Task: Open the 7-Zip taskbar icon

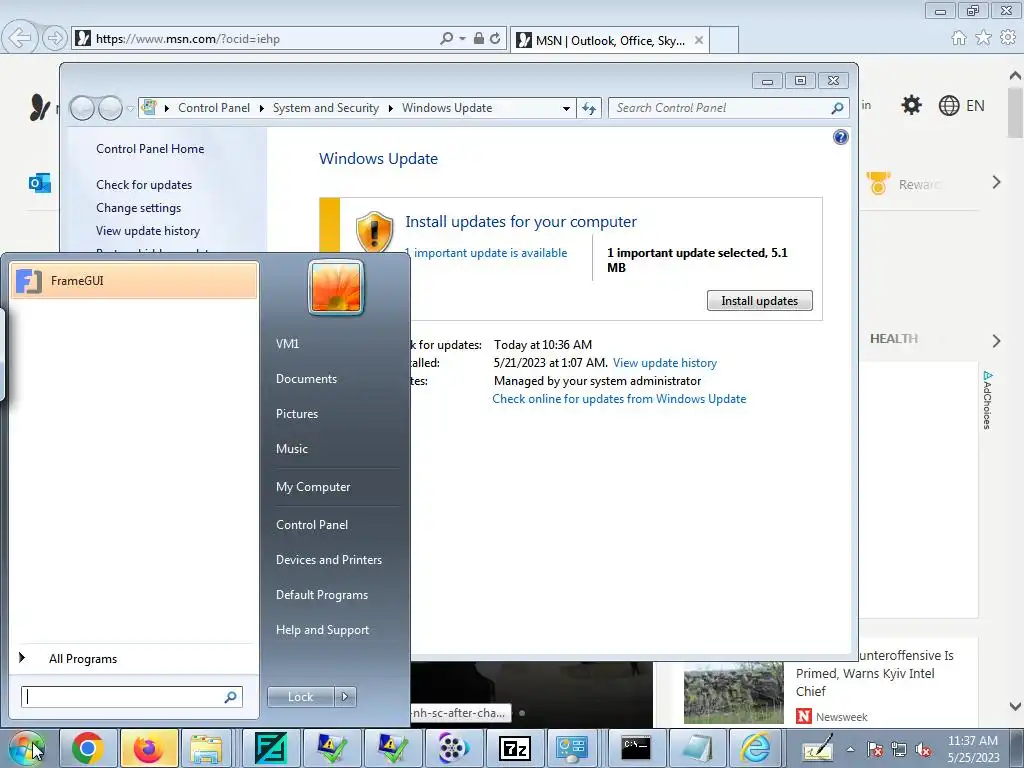Action: [514, 748]
